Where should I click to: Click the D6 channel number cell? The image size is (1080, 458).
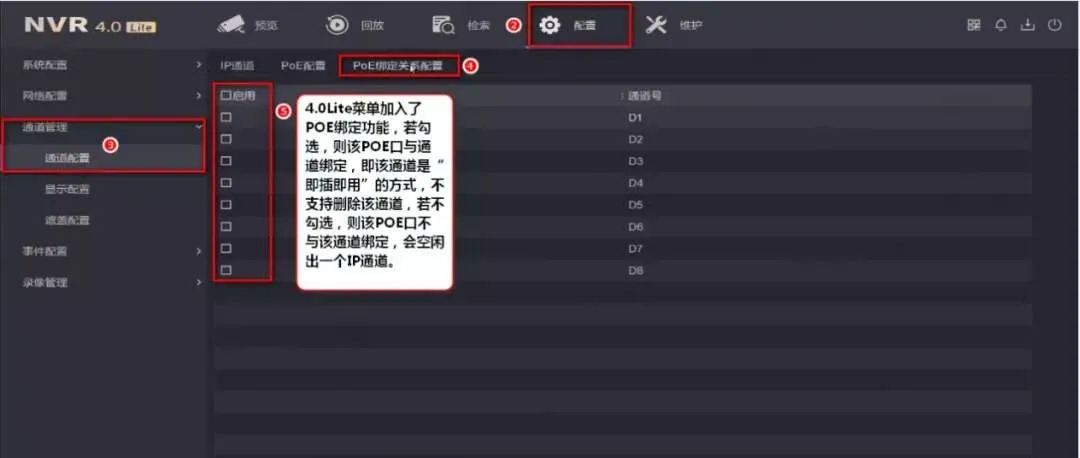click(x=635, y=227)
